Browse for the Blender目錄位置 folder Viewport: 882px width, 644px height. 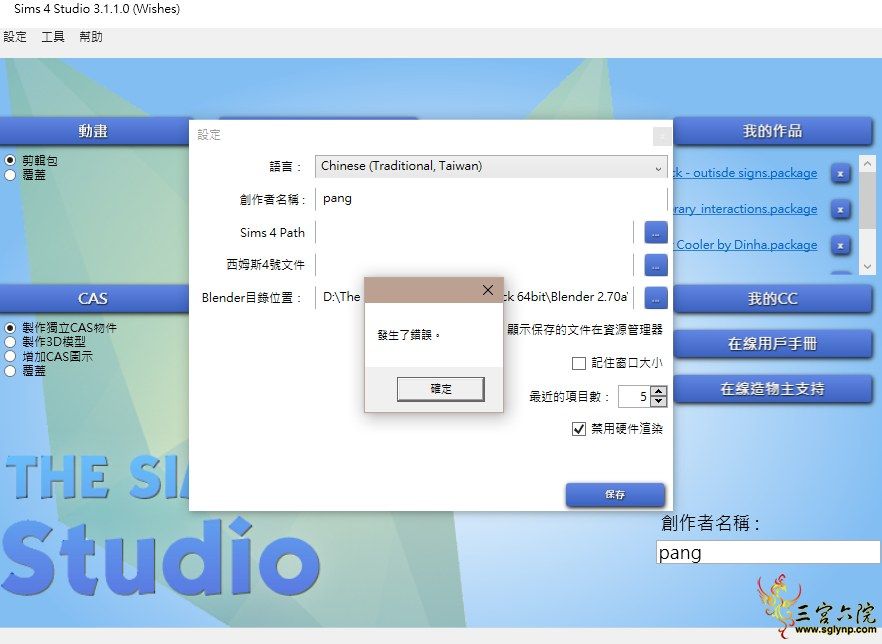(655, 298)
